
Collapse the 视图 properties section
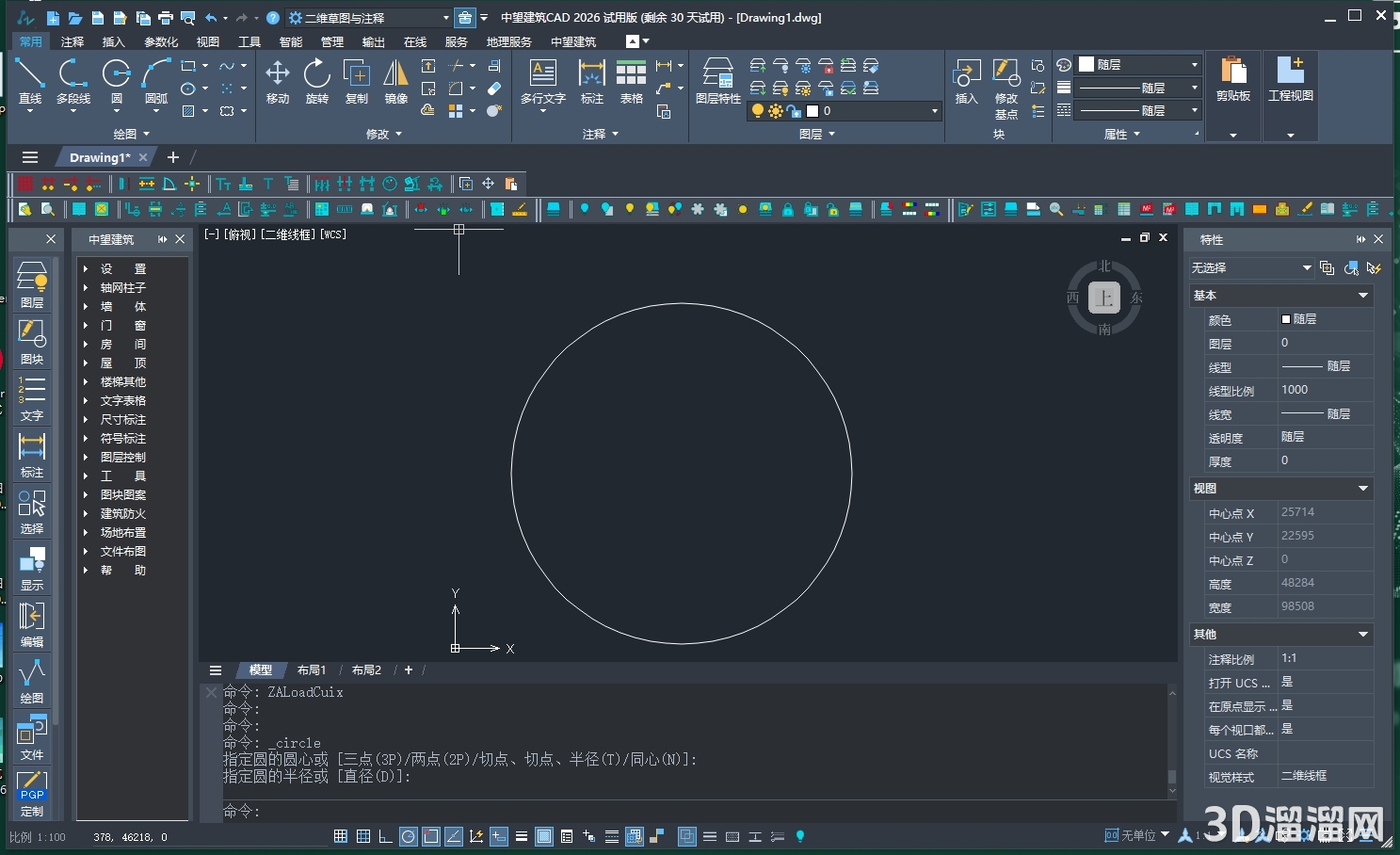coord(1362,489)
